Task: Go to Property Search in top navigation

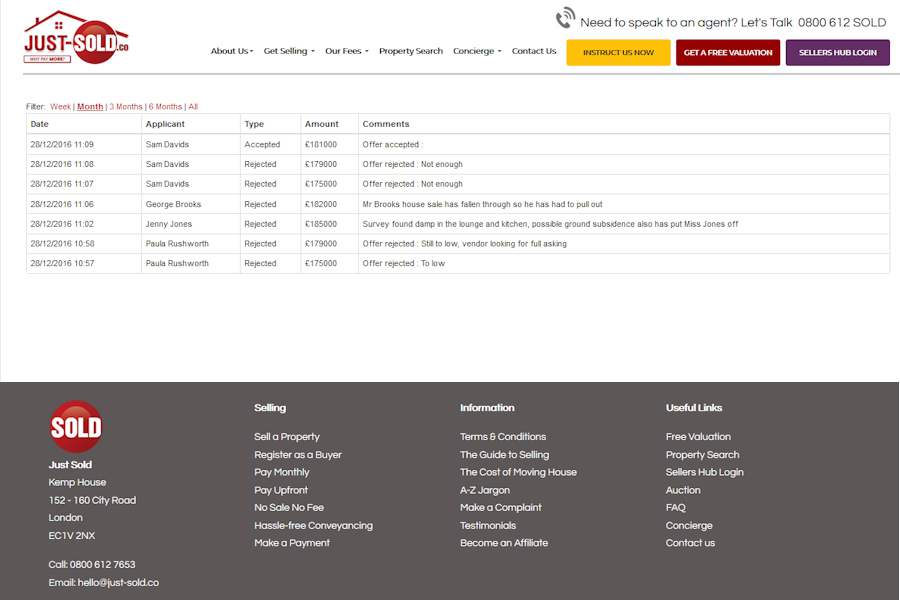Action: [411, 51]
